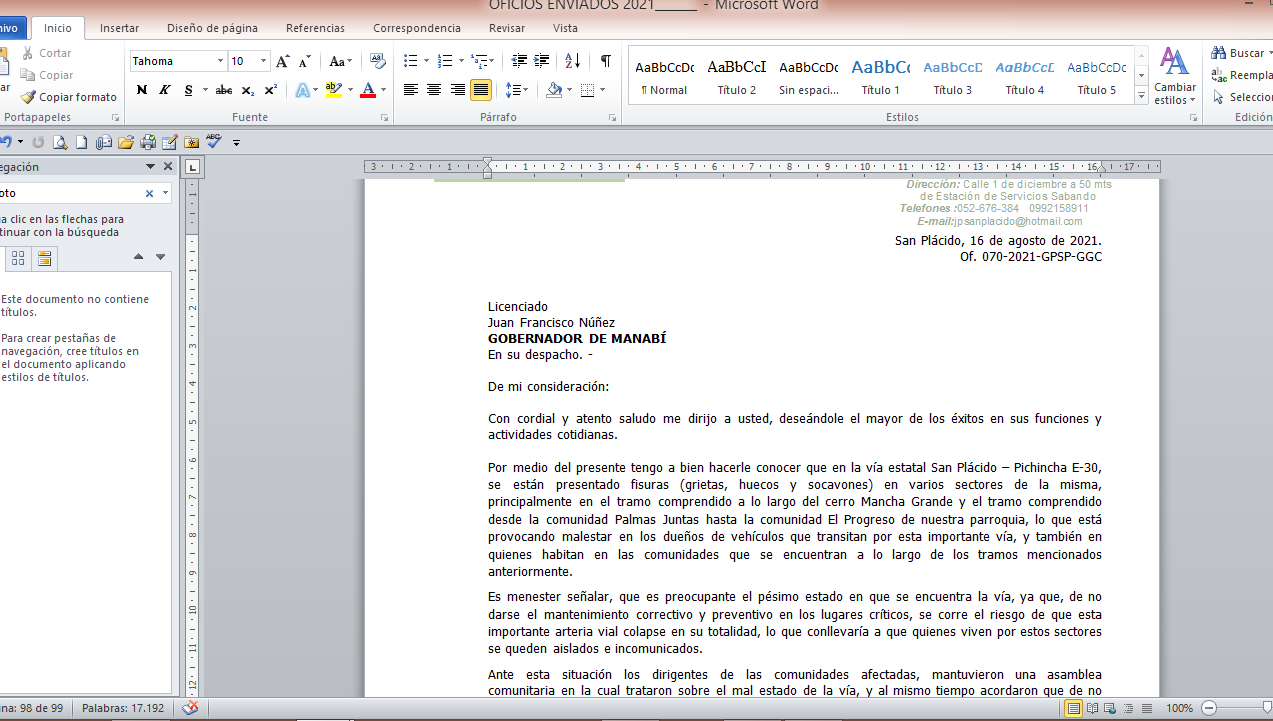Open the Referencias ribbon tab
The image size is (1273, 721).
pos(315,28)
